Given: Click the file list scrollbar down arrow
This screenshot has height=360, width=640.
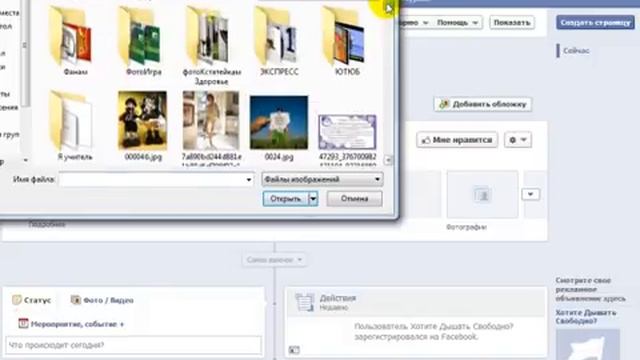Looking at the screenshot, I should pyautogui.click(x=388, y=160).
